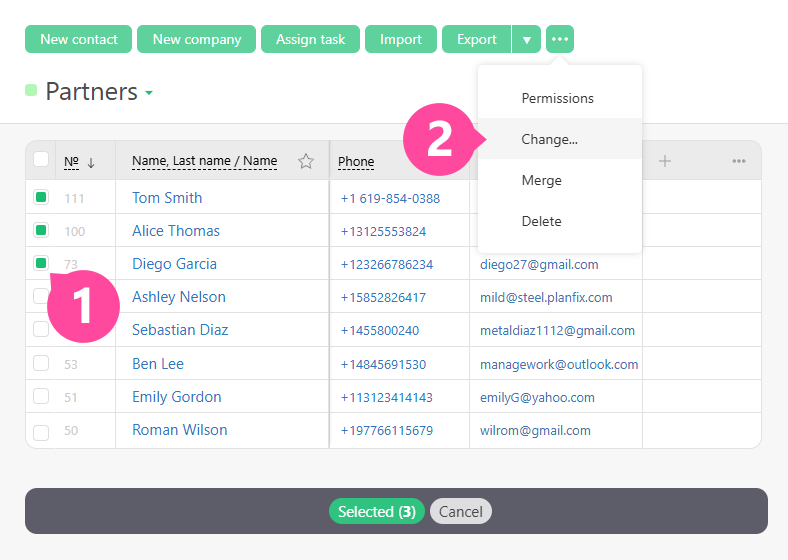Viewport: 788px width, 560px height.
Task: Click the Phone column header
Action: pyautogui.click(x=356, y=161)
